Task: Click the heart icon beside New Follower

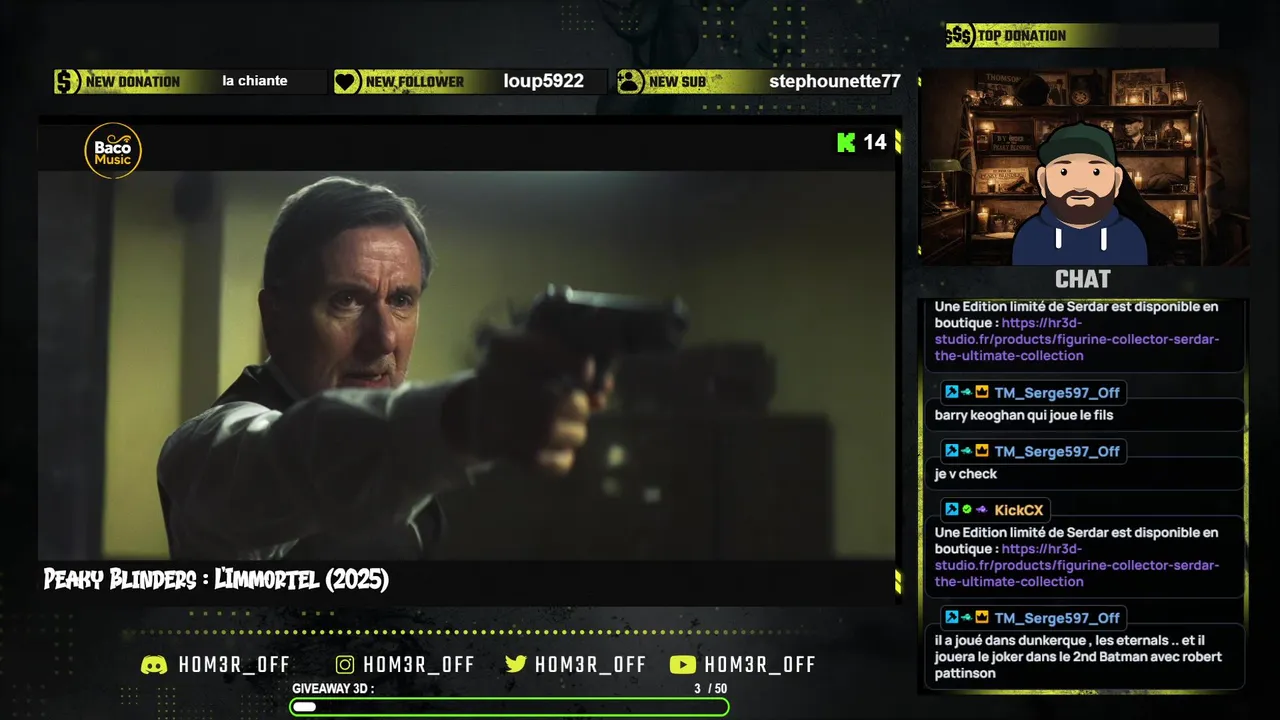Action: point(347,82)
